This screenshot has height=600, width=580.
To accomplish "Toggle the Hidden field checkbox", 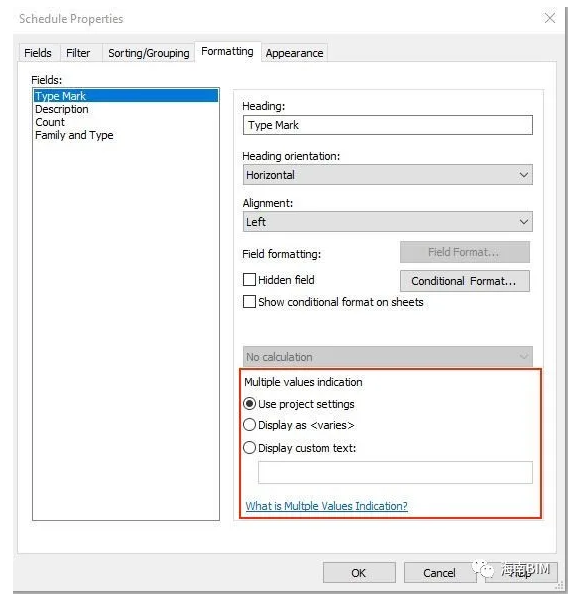I will point(249,280).
